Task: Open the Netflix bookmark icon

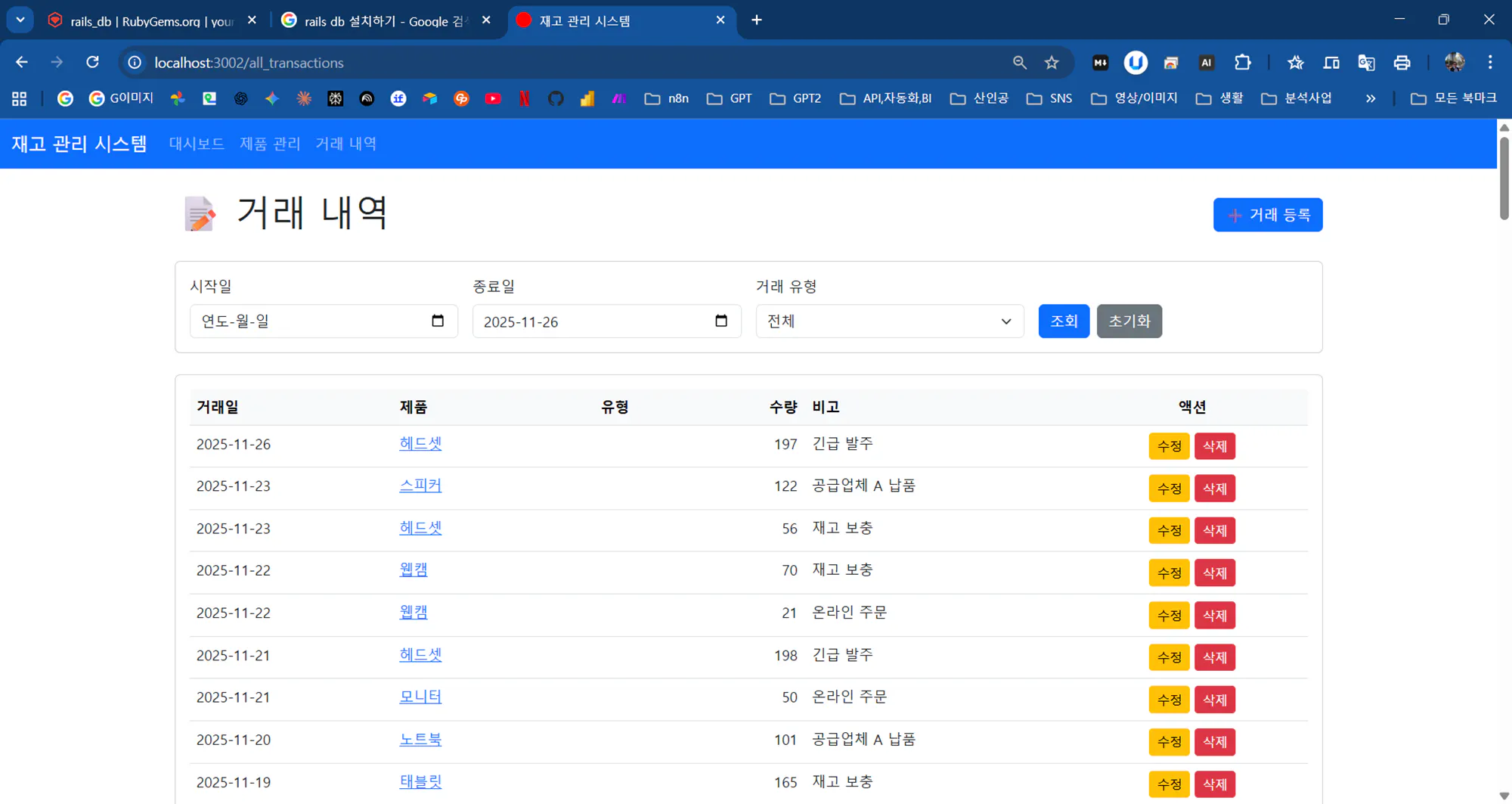Action: tap(524, 98)
